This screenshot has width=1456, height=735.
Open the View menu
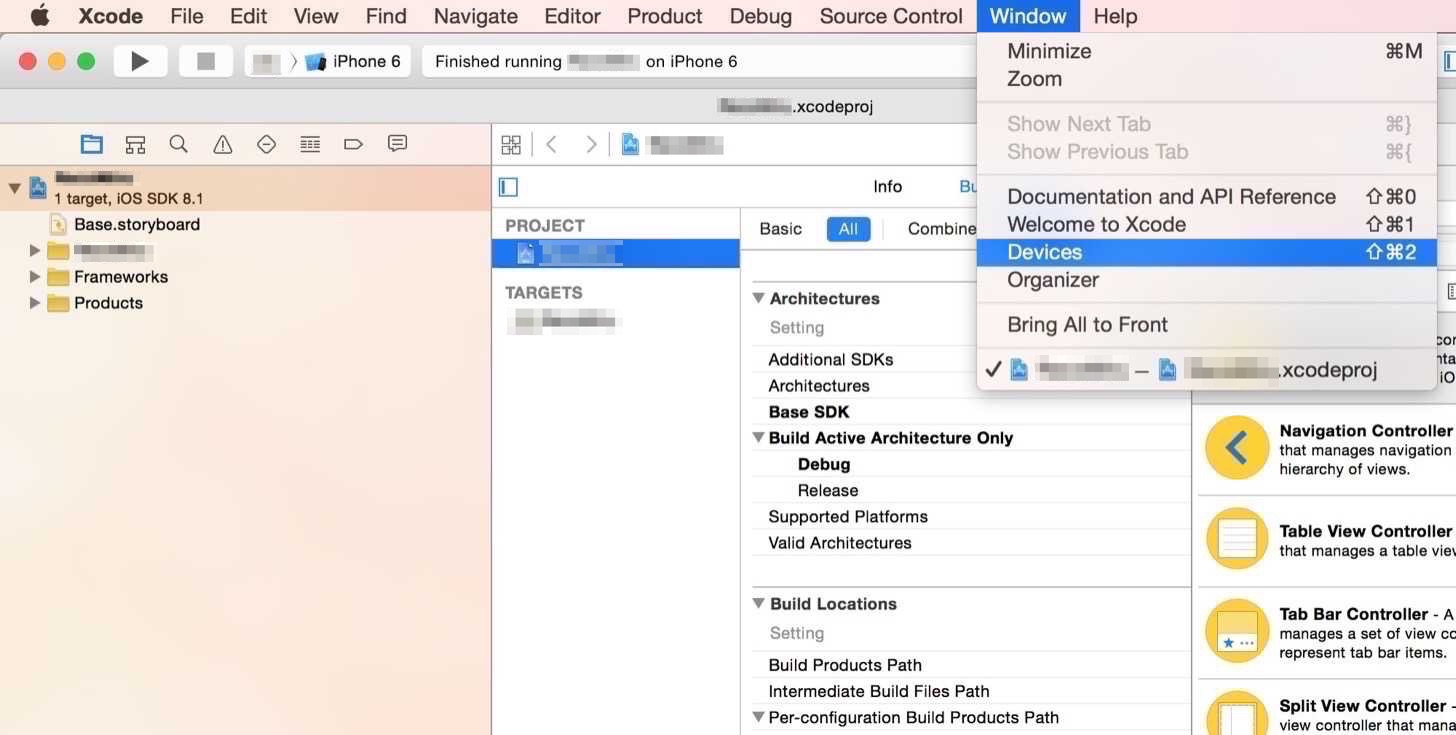click(316, 16)
